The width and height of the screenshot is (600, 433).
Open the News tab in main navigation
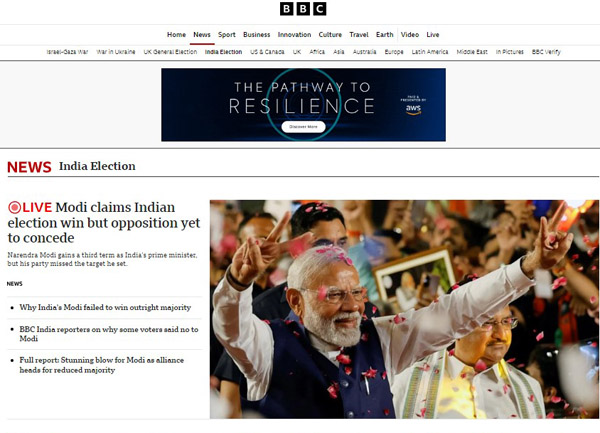(202, 34)
